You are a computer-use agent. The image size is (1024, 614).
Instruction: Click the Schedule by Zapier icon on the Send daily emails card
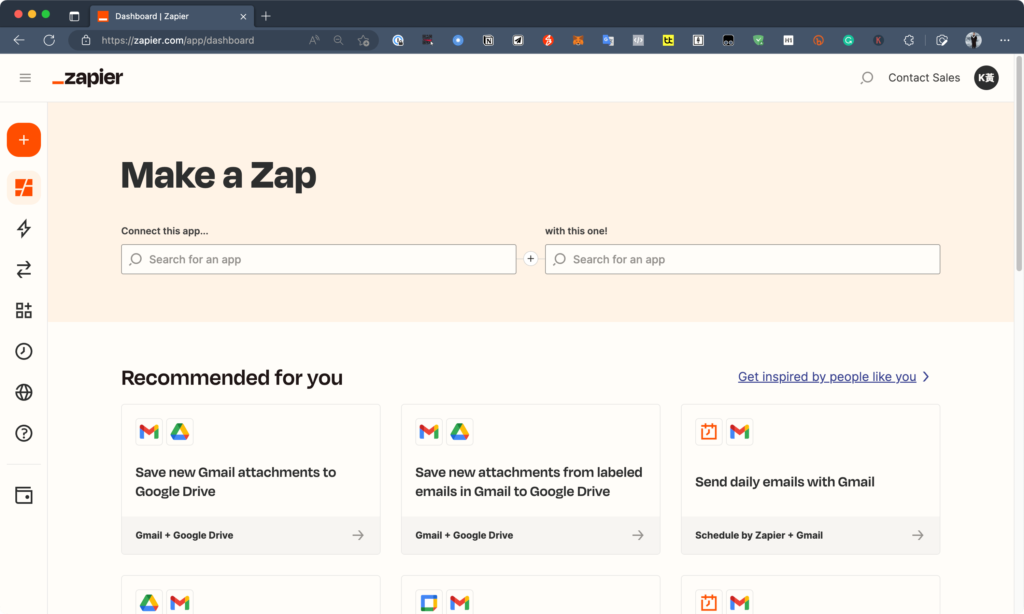coord(709,432)
